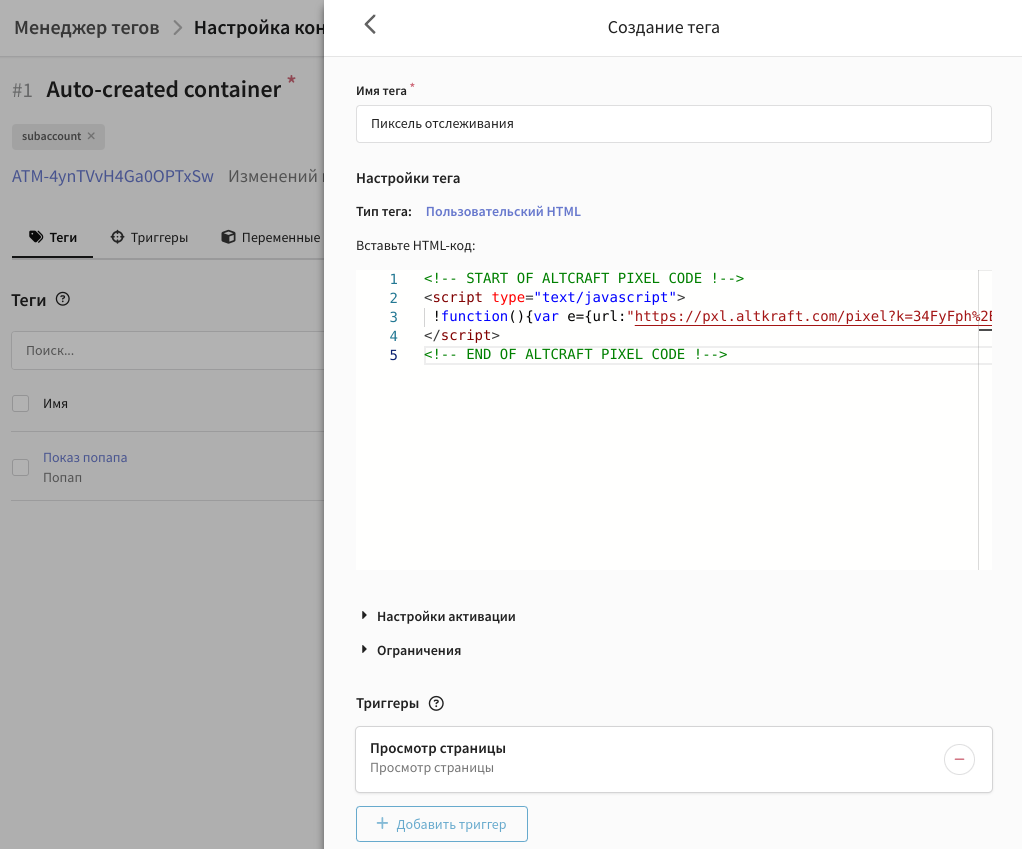The image size is (1022, 849).
Task: Click the closing script tag on line 4
Action: [462, 336]
